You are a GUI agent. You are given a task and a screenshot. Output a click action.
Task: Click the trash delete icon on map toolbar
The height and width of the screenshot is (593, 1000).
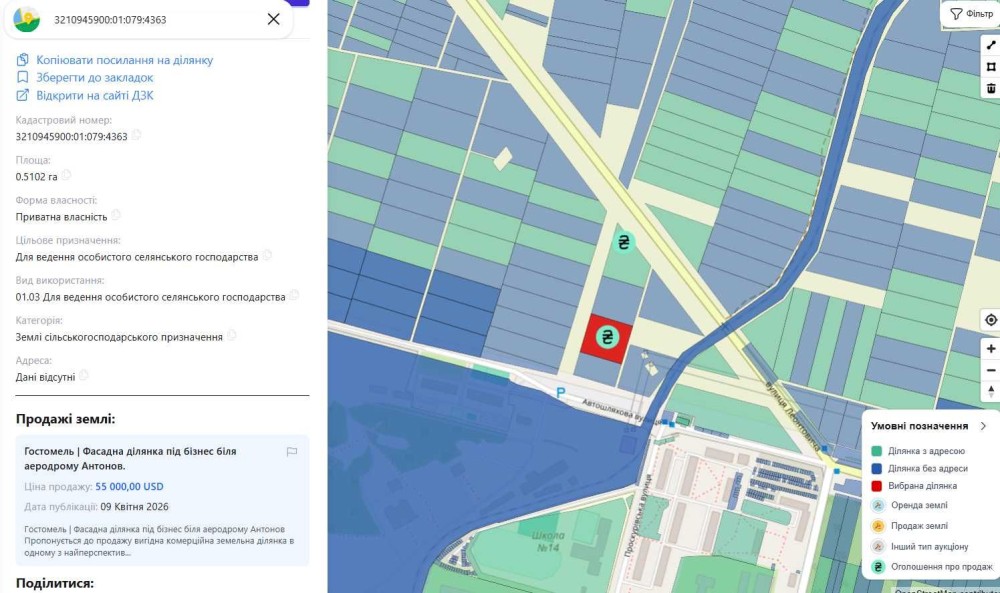click(990, 88)
